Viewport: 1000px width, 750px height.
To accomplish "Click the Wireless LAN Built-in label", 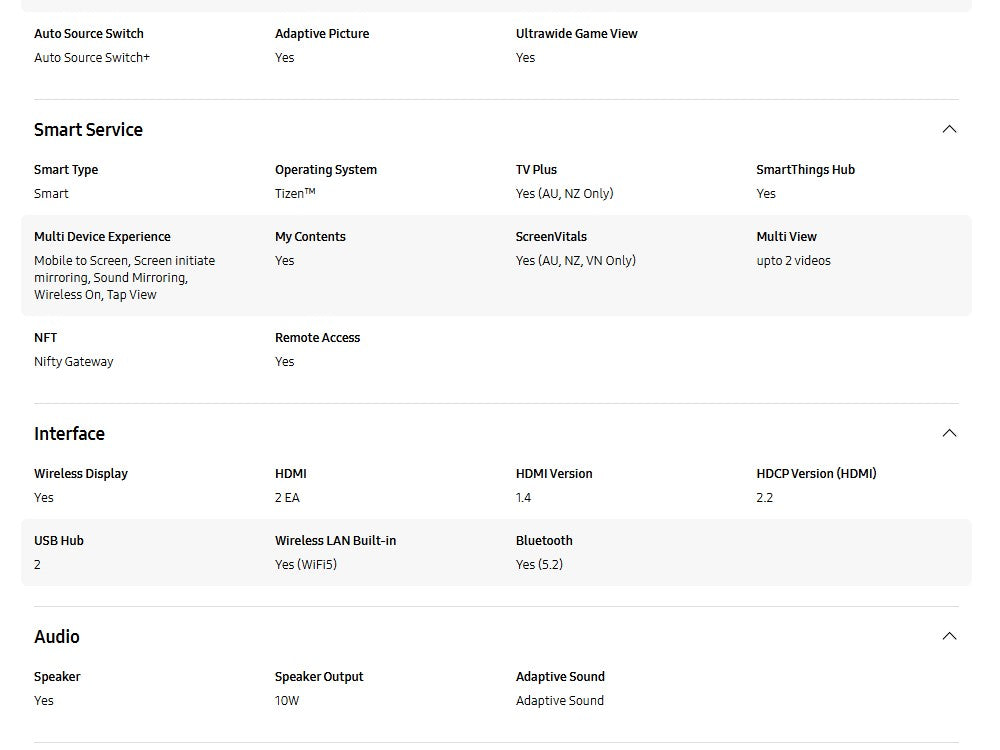I will [x=335, y=541].
